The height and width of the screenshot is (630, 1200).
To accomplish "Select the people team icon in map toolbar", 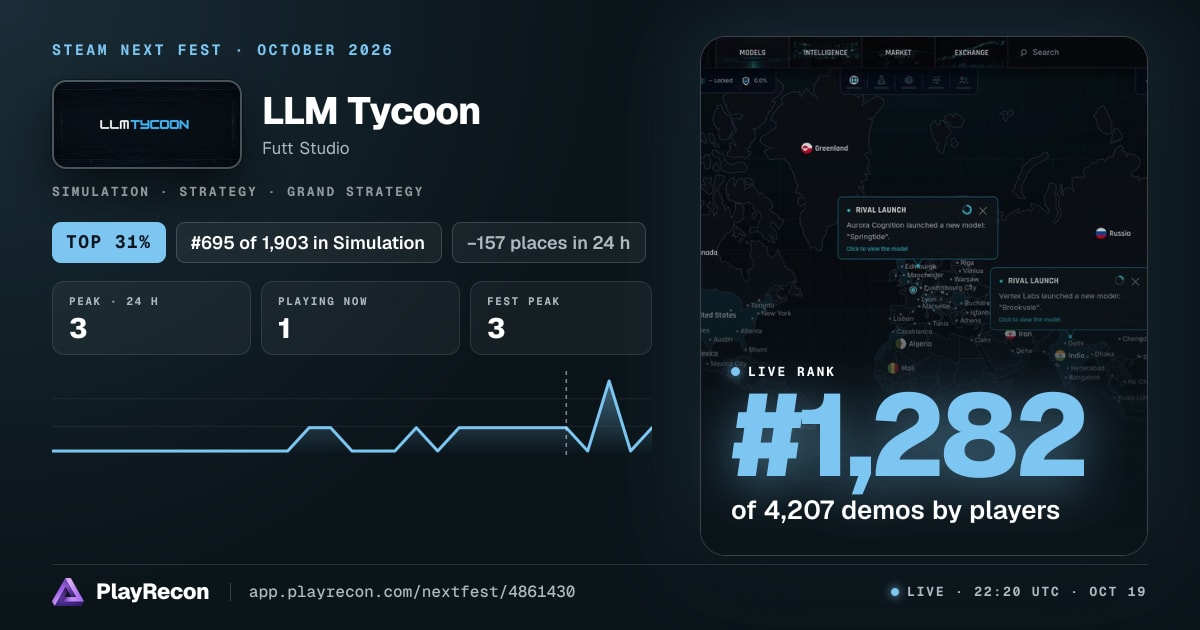I will (x=963, y=80).
